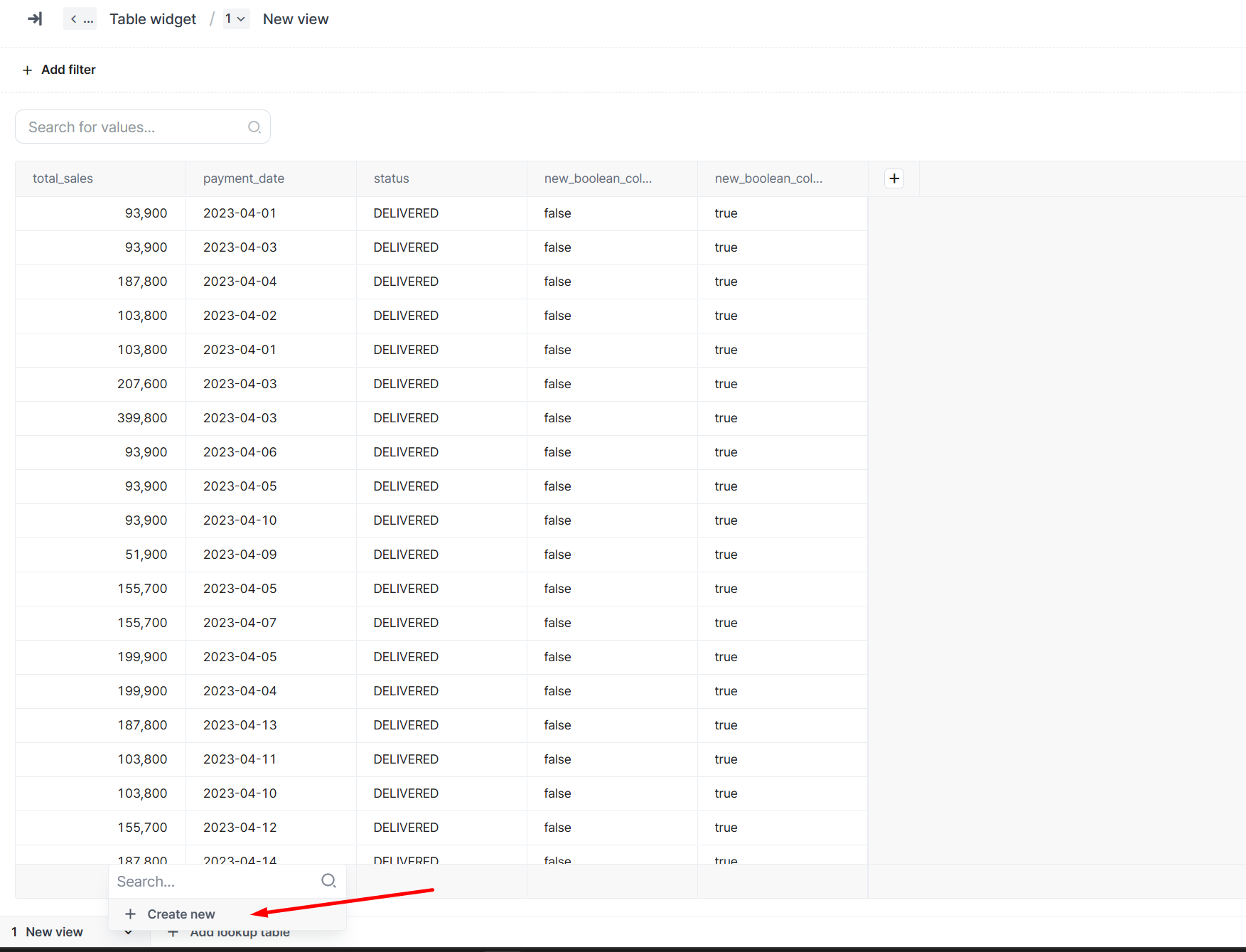This screenshot has width=1246, height=952.
Task: Click the plus icon beside Create new
Action: 131,914
